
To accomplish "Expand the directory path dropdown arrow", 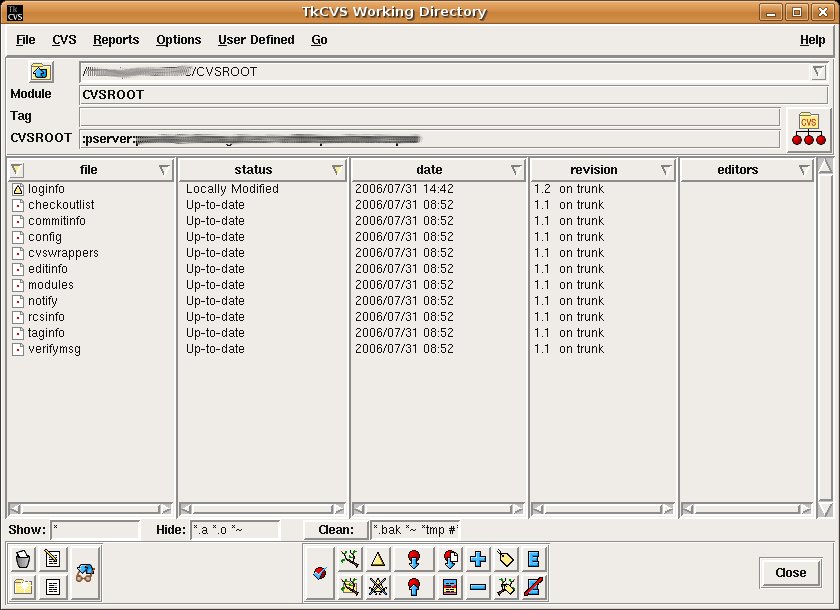I will tap(818, 72).
